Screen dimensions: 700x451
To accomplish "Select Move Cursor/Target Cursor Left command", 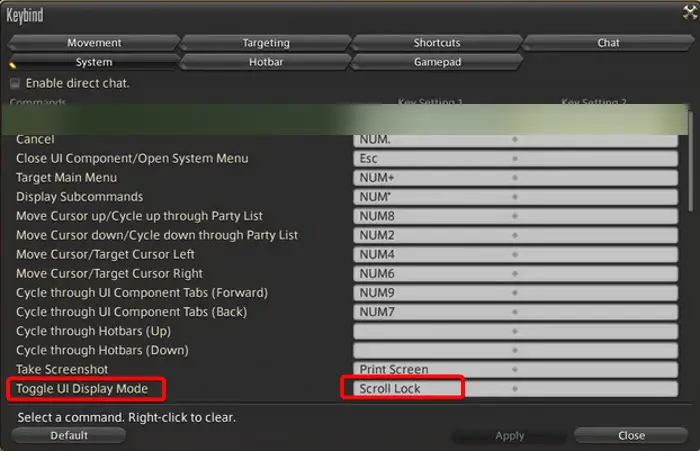I will [105, 255].
